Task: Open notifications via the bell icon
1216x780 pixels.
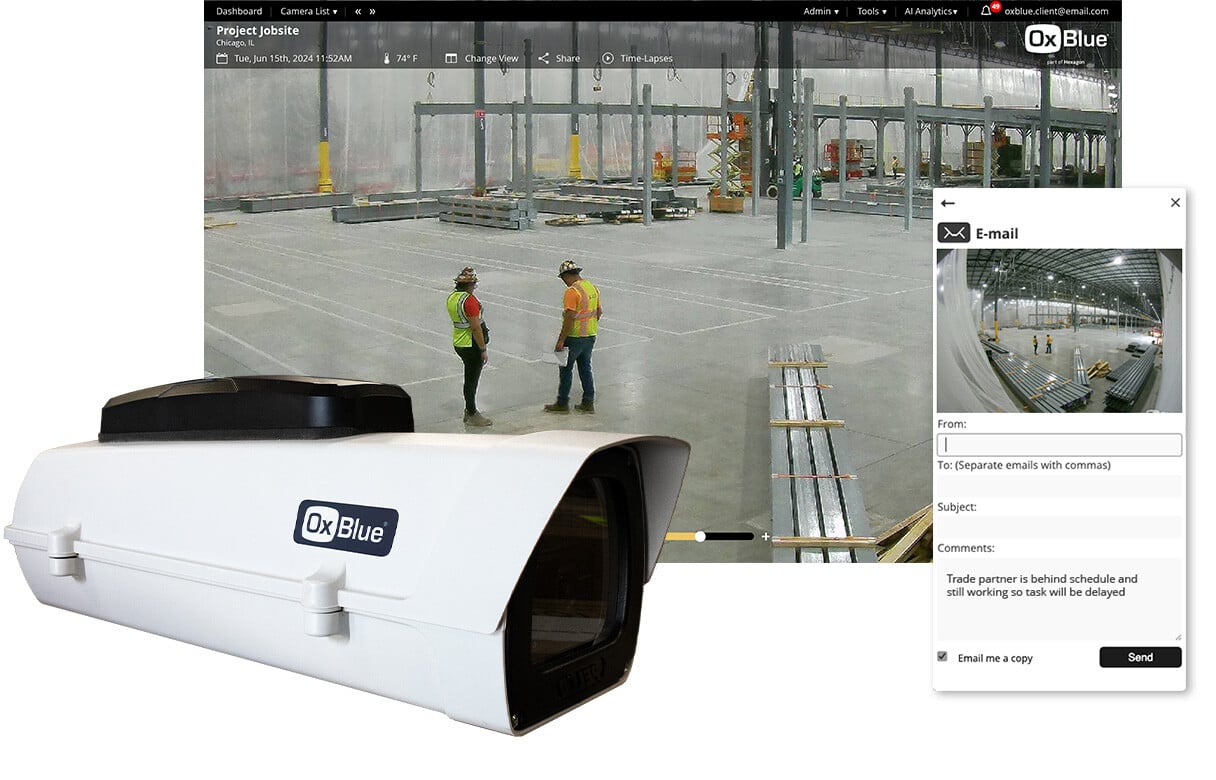Action: [x=988, y=11]
